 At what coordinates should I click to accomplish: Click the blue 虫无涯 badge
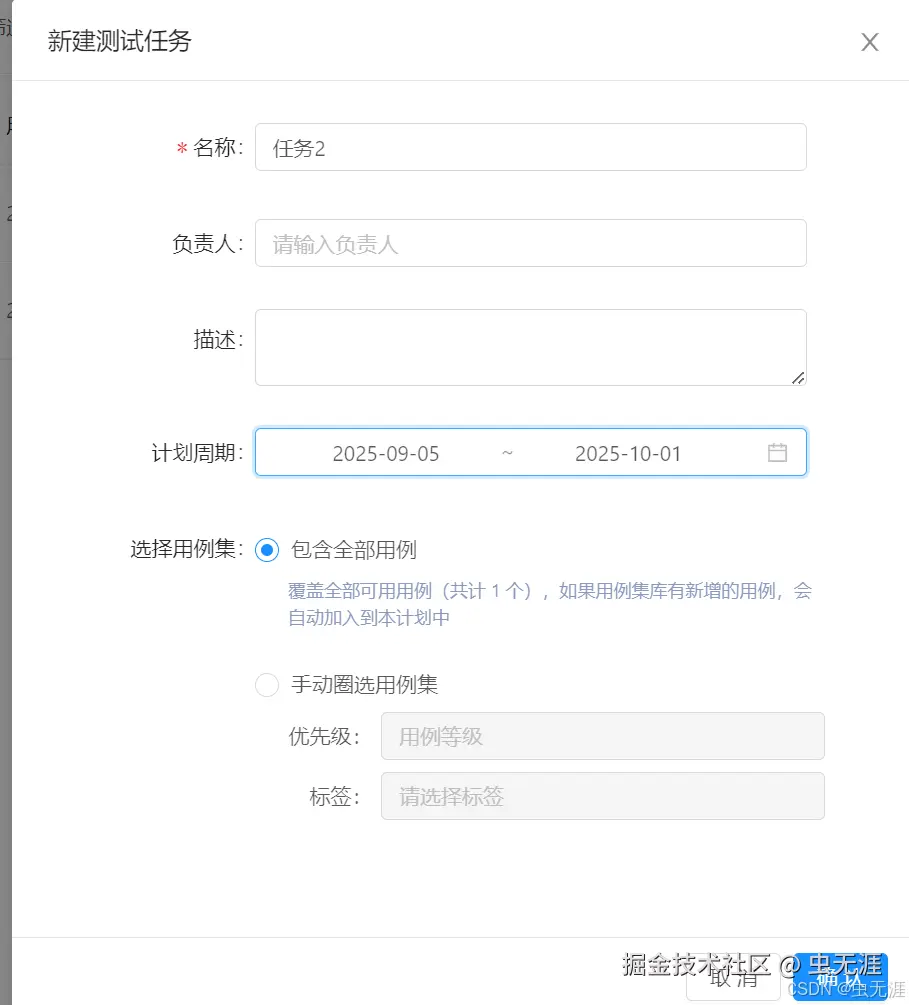click(841, 969)
